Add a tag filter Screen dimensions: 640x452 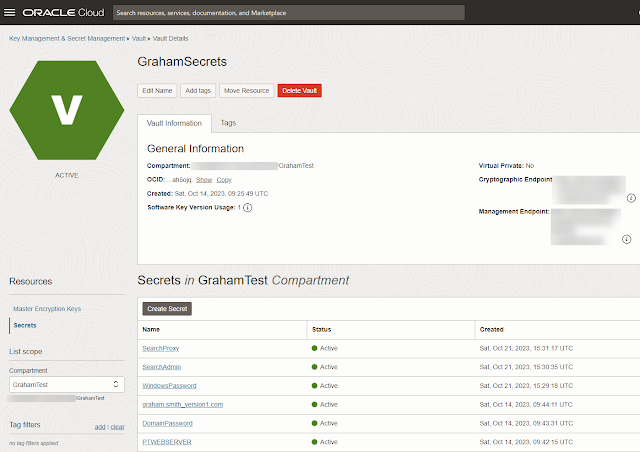tap(100, 427)
